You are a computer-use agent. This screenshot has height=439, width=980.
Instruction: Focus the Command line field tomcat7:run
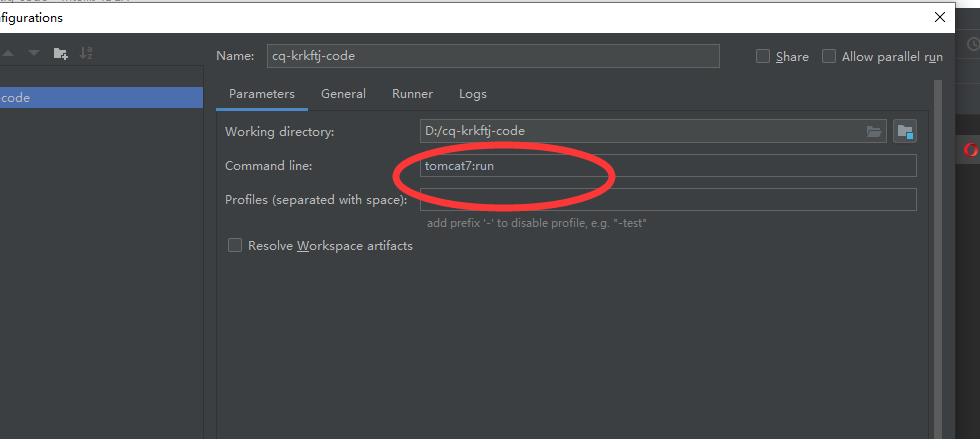pos(668,166)
